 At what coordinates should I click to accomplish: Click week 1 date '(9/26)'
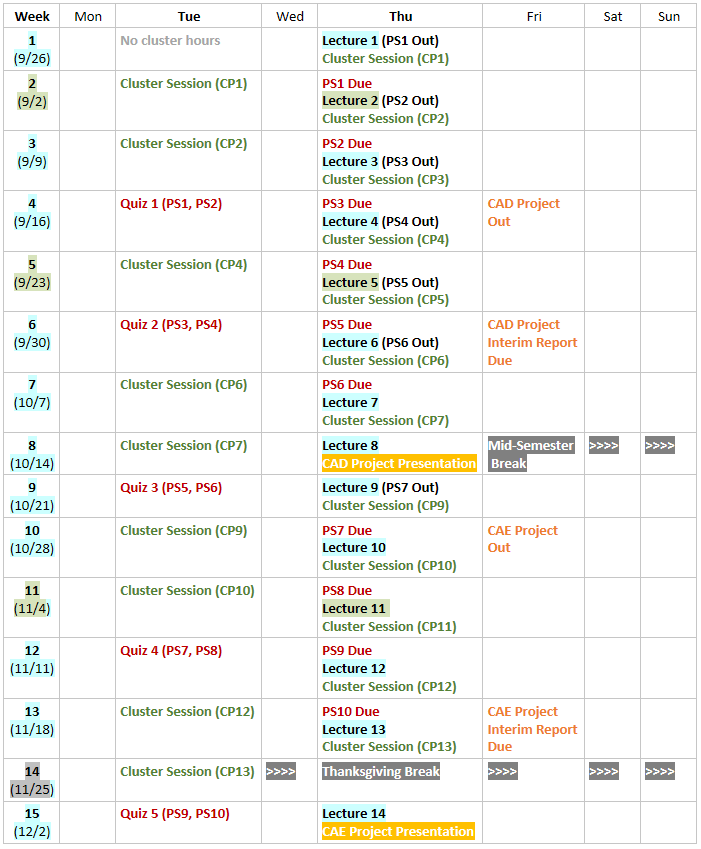pyautogui.click(x=32, y=58)
